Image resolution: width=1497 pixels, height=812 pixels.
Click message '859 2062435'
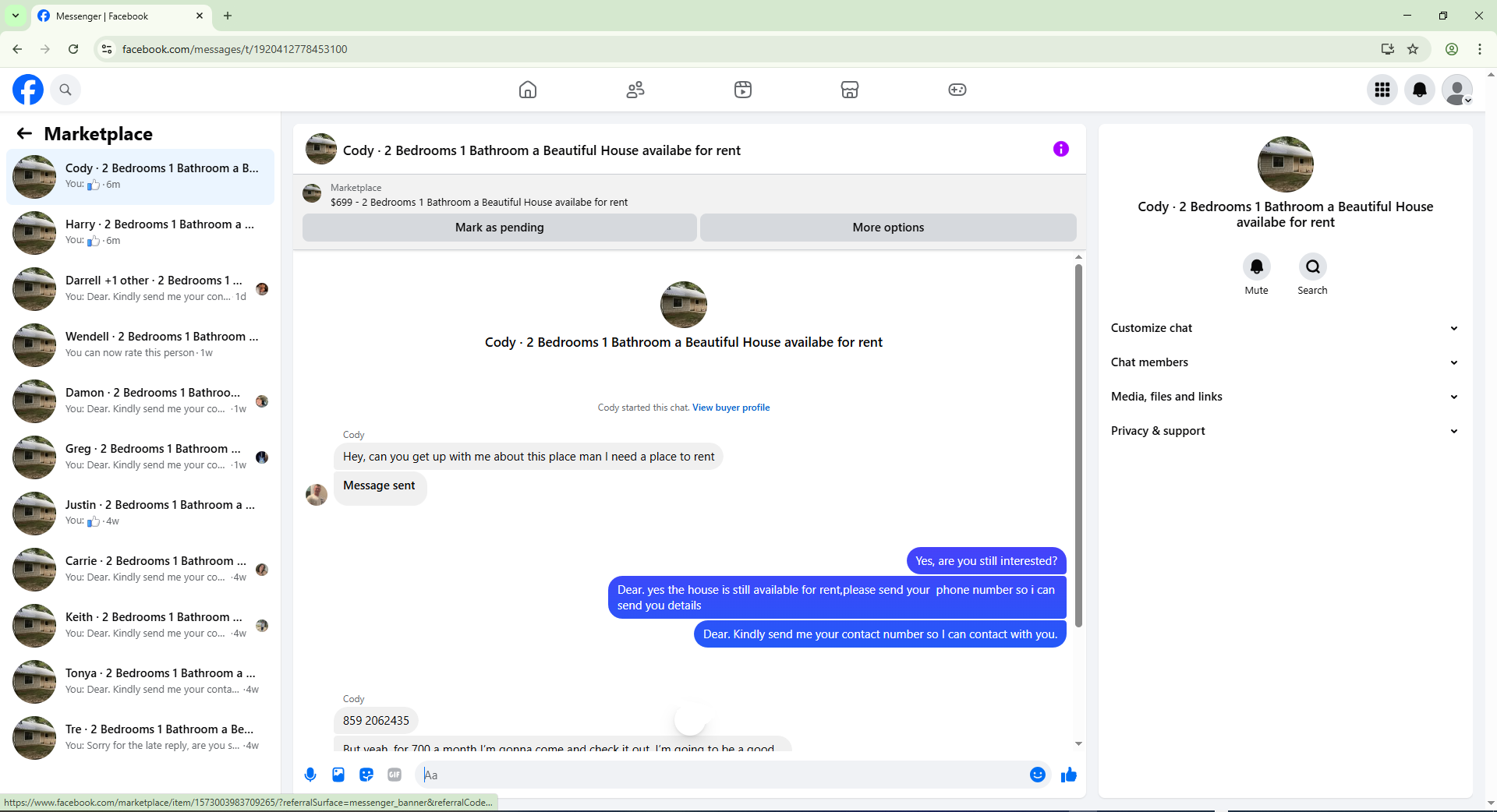tap(376, 721)
